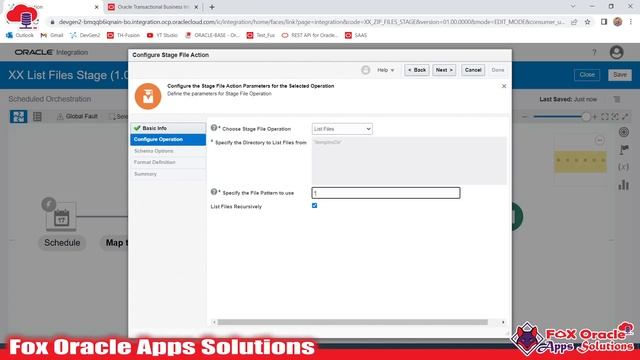This screenshot has width=640, height=360.
Task: Switch to canvas layout view
Action: coord(18,117)
